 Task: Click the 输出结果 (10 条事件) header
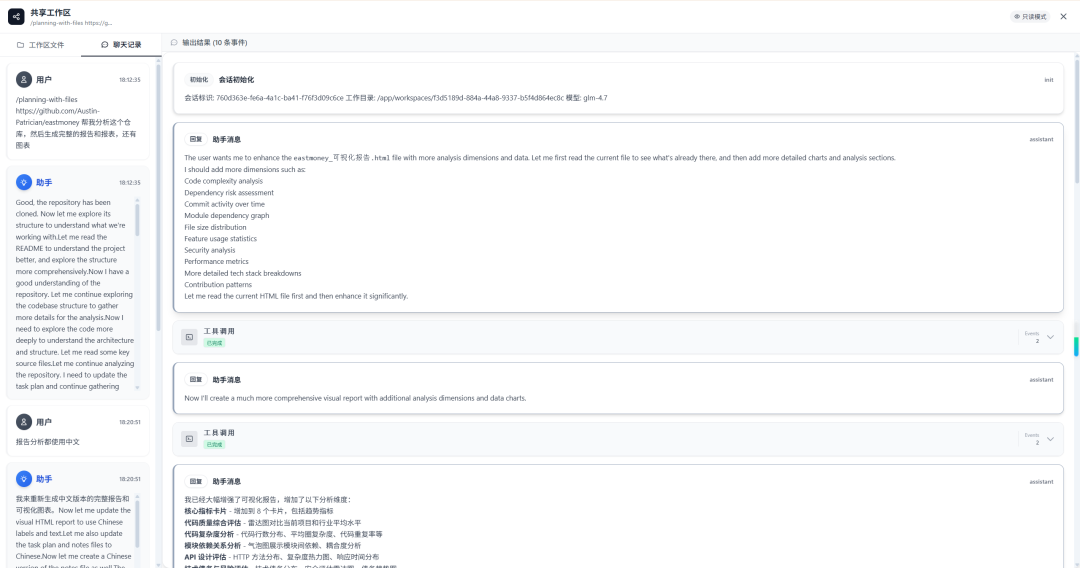click(215, 43)
